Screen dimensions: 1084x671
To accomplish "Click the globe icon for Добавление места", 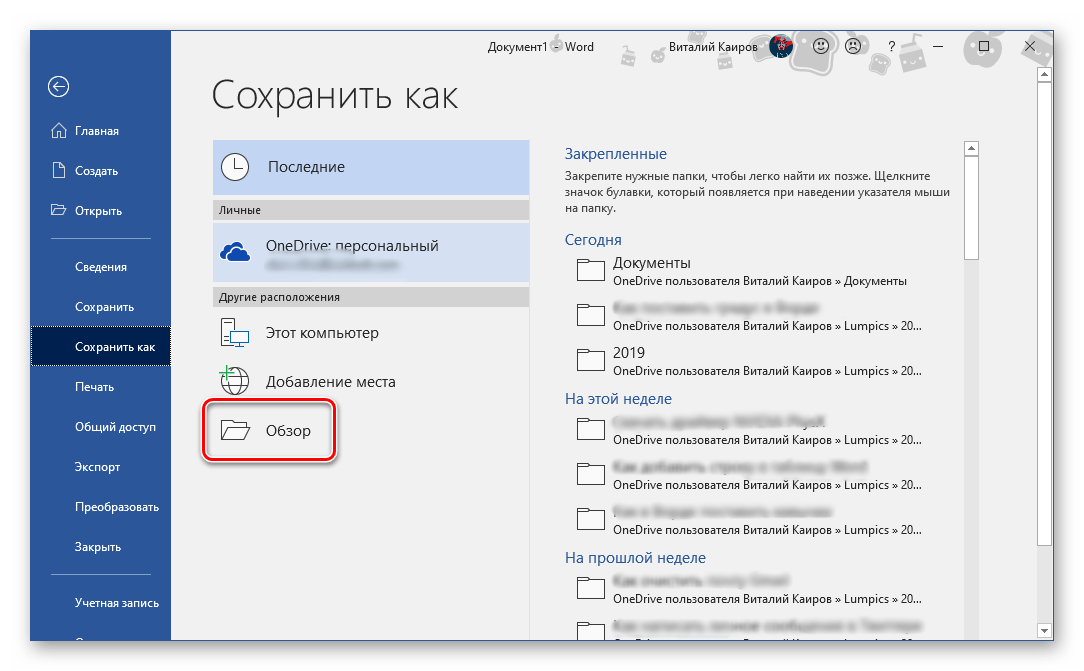I will coord(234,381).
